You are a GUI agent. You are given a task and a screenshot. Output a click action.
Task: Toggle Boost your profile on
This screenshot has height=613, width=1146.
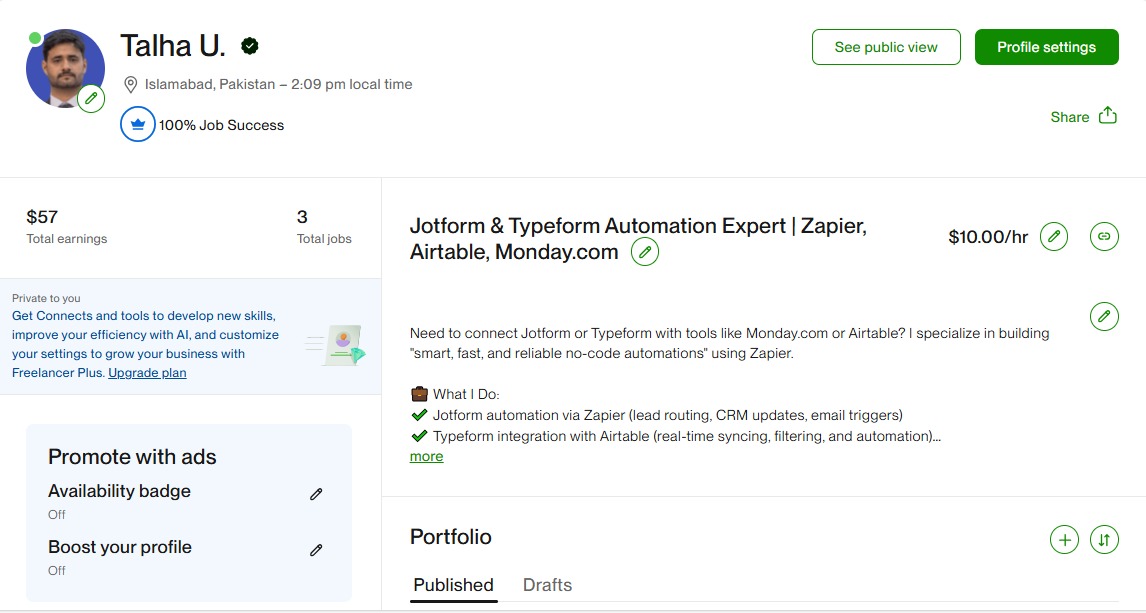pyautogui.click(x=120, y=547)
